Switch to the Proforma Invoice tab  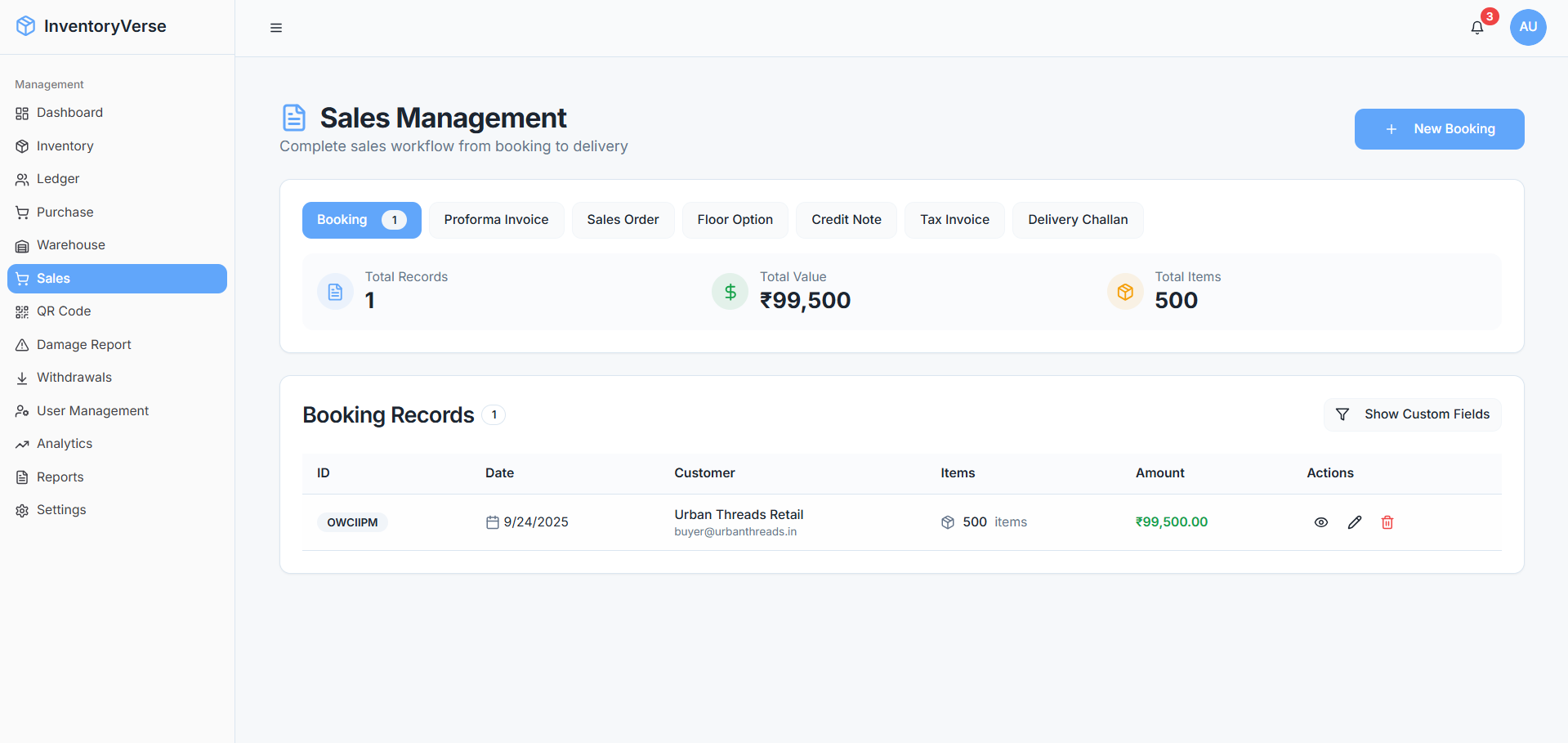point(496,219)
